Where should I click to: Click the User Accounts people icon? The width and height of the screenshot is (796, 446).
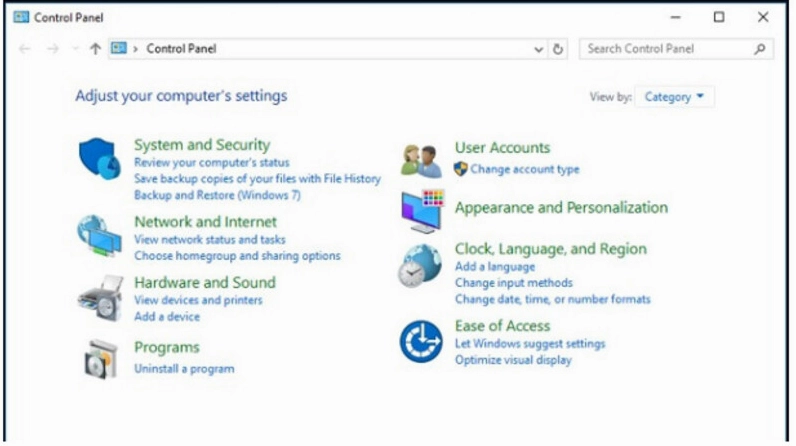[421, 159]
